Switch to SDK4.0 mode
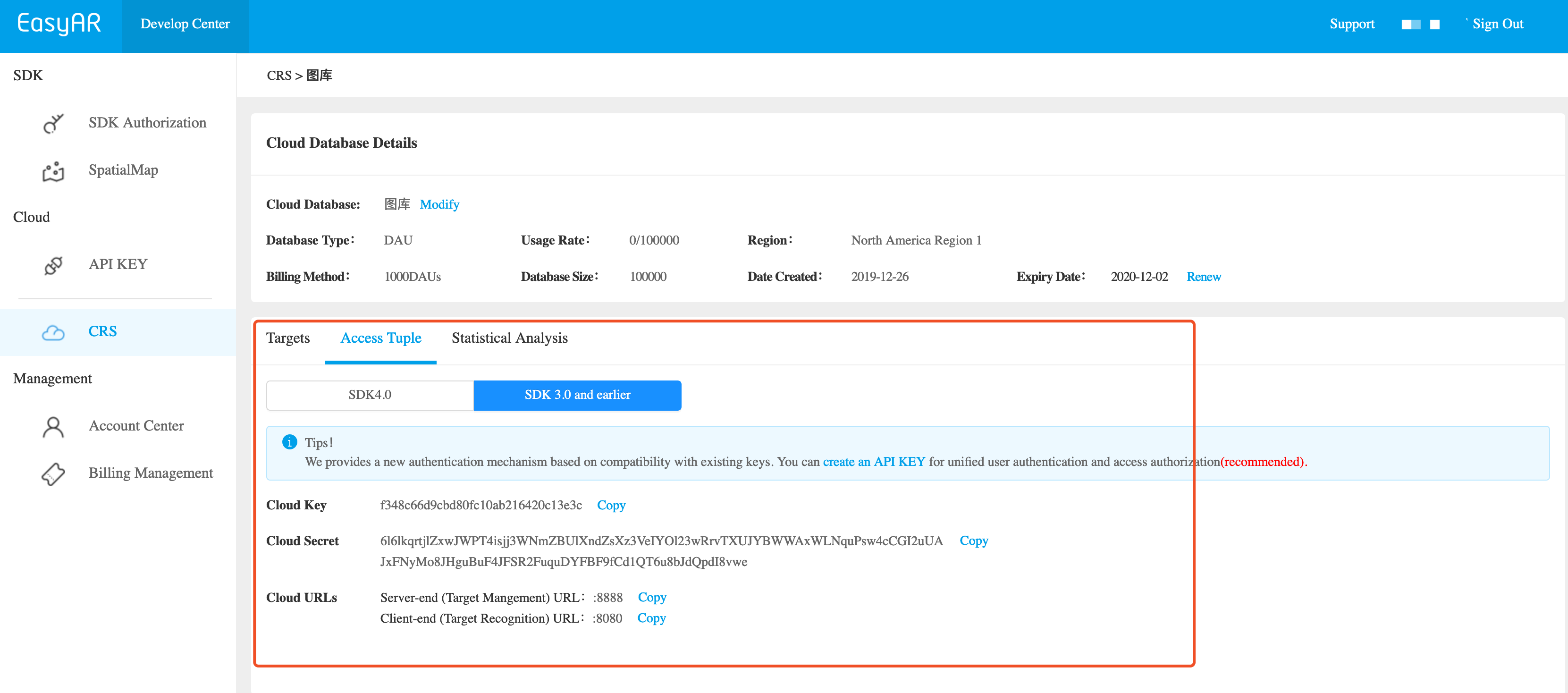 [x=370, y=395]
